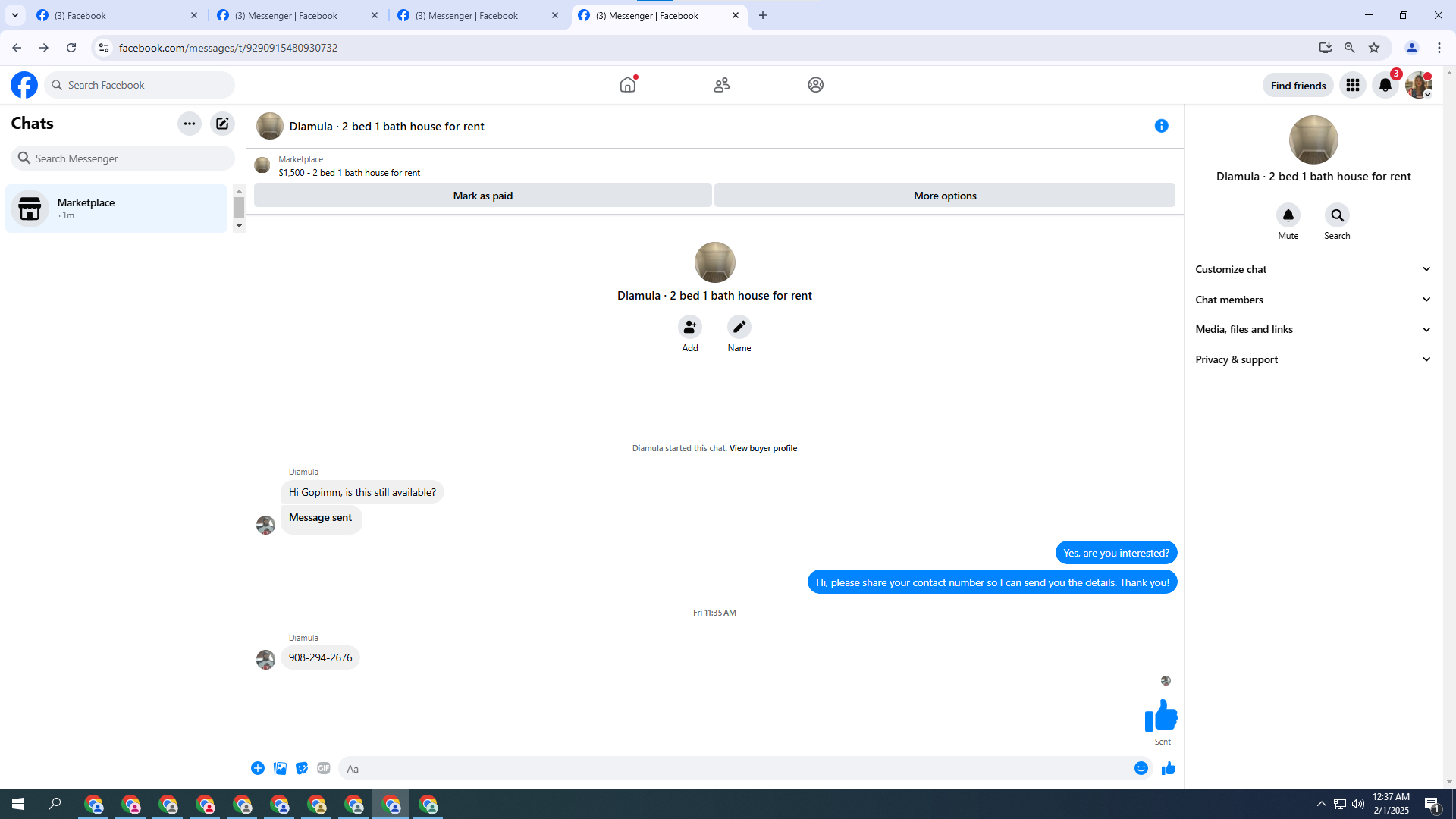Search within the conversation
The width and height of the screenshot is (1456, 819).
point(1337,215)
